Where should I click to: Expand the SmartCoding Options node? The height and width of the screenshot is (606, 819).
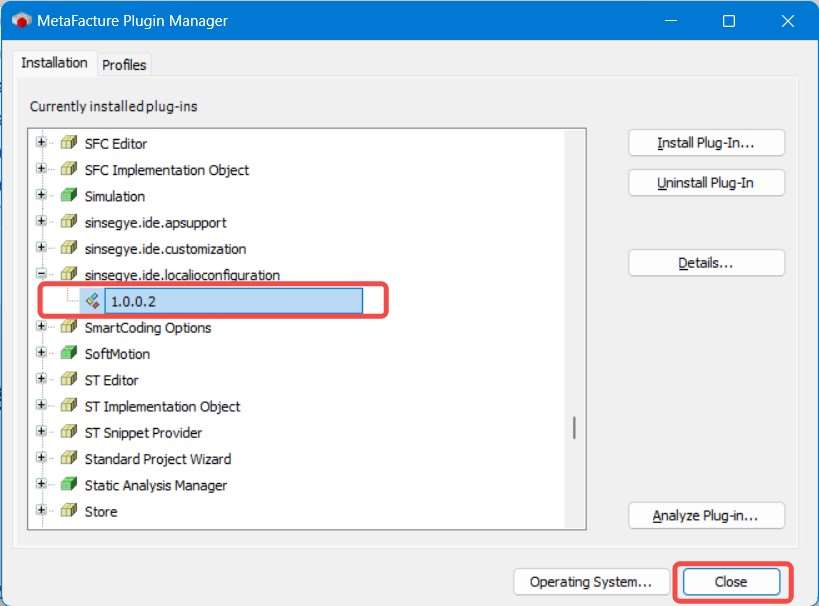pos(41,327)
